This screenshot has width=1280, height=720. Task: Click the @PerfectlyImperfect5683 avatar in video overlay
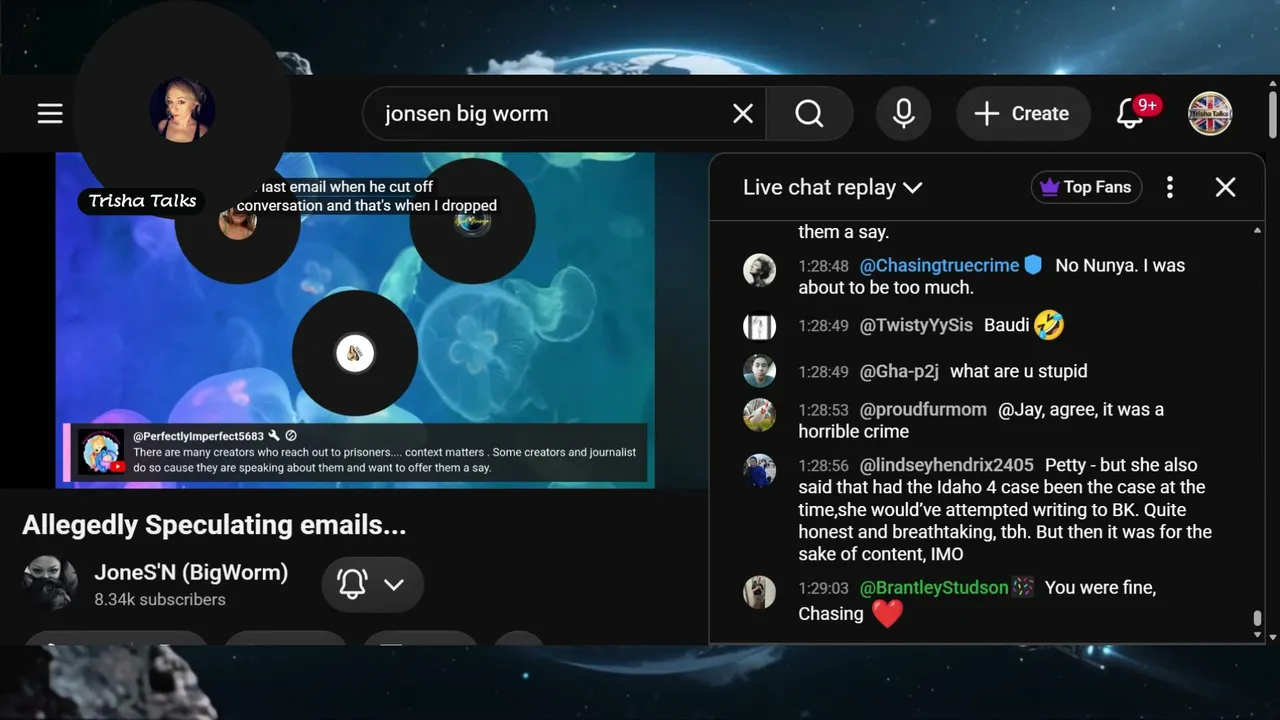pyautogui.click(x=102, y=452)
